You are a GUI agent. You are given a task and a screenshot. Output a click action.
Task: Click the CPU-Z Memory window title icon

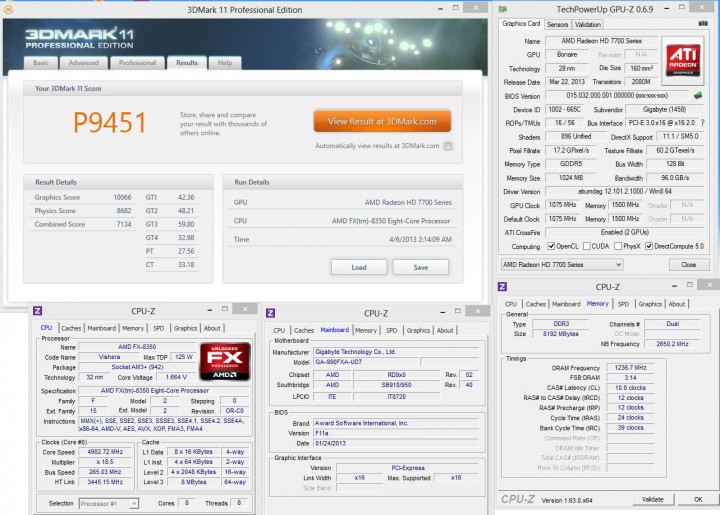point(502,286)
